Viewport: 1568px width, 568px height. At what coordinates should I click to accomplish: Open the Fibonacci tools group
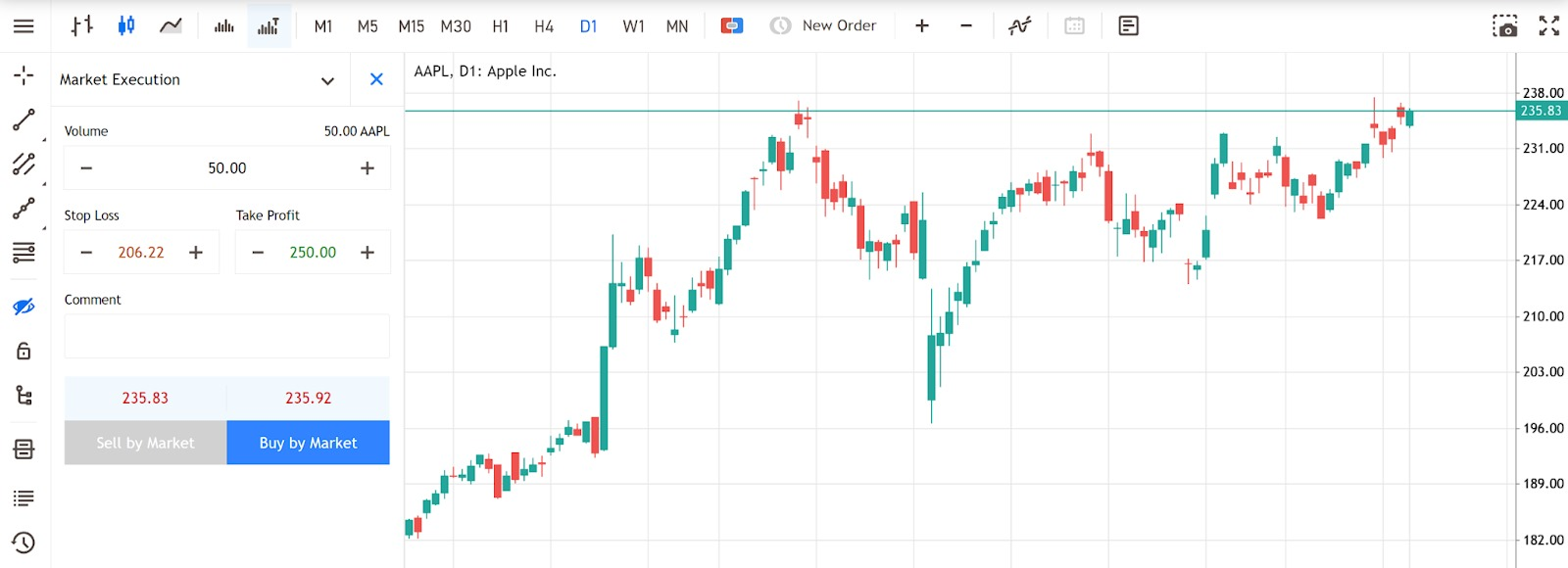(x=24, y=253)
